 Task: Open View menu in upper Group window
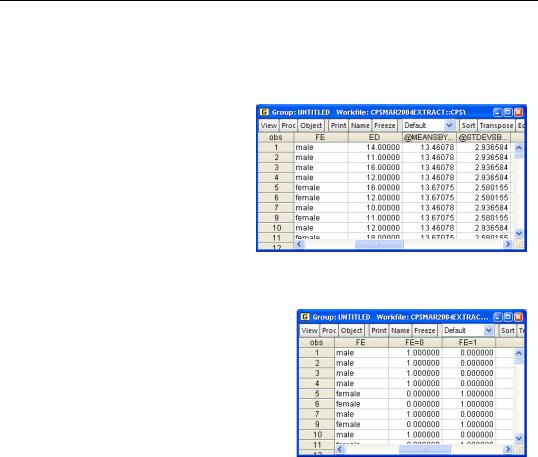click(x=268, y=126)
